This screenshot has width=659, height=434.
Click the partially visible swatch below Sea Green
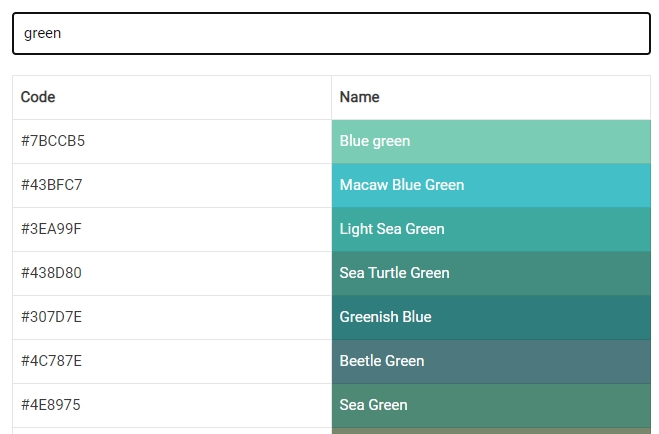(x=490, y=431)
